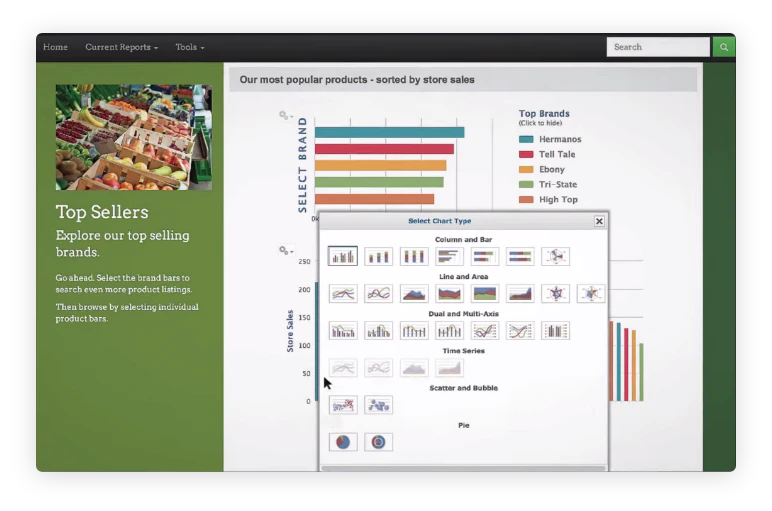Select the clustered column chart type
The image size is (772, 511).
pyautogui.click(x=343, y=256)
